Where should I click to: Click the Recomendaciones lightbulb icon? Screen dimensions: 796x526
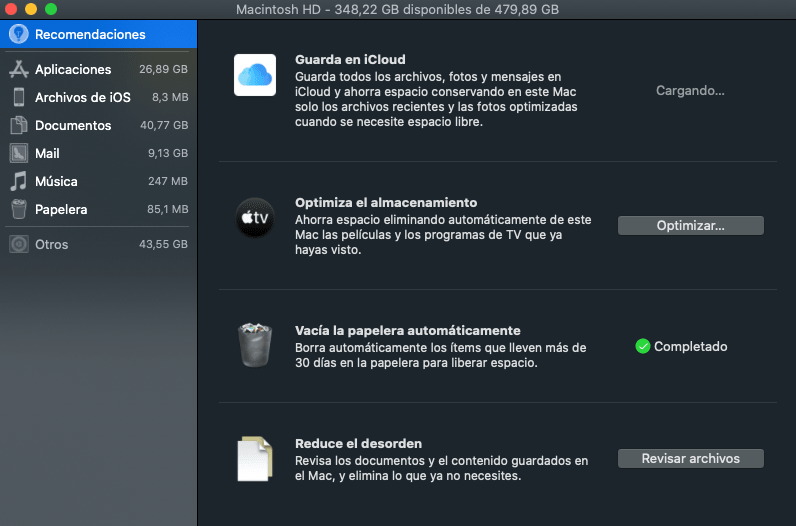(x=19, y=34)
